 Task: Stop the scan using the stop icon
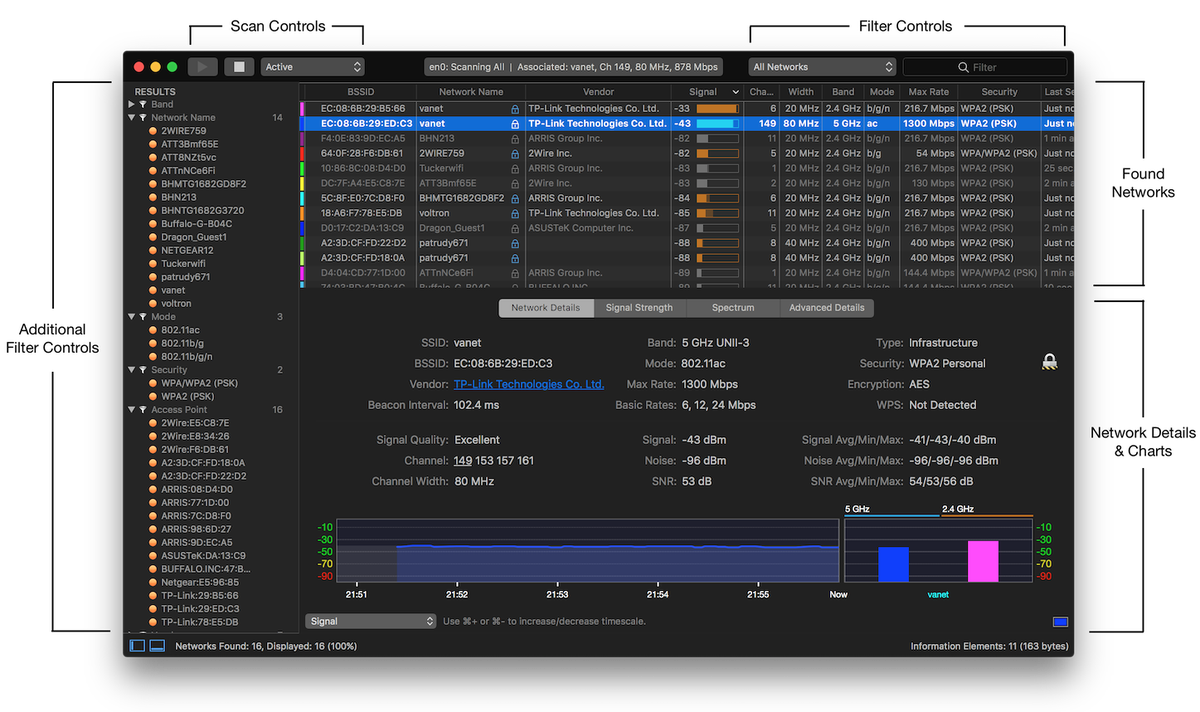pos(239,66)
